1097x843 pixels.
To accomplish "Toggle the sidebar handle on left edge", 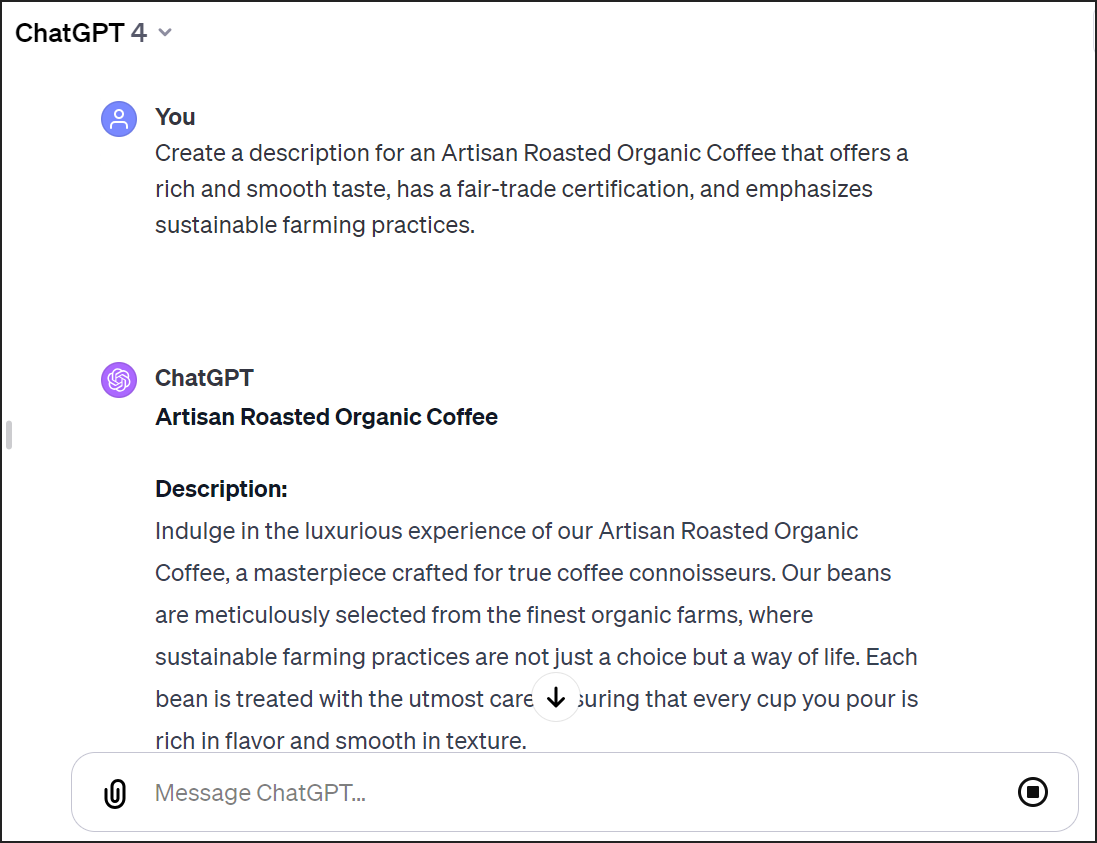I will [x=8, y=434].
